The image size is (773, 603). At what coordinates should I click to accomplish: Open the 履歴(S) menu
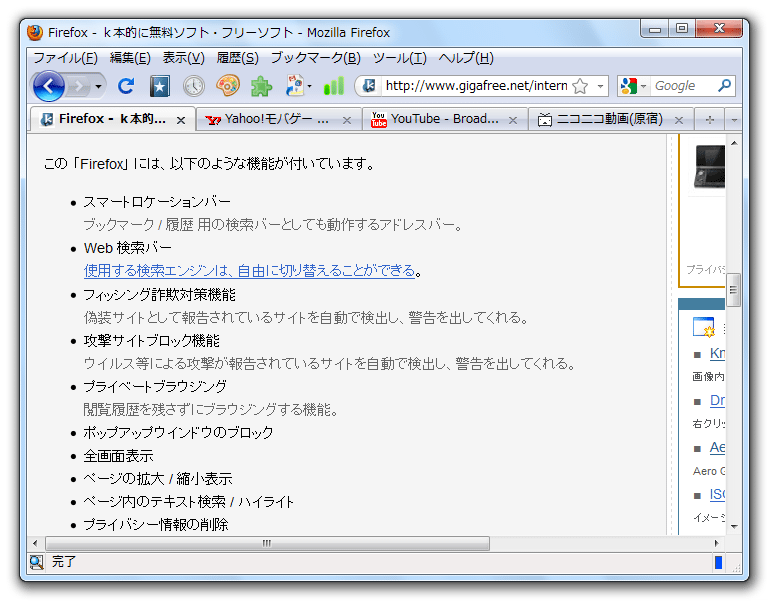click(x=237, y=58)
